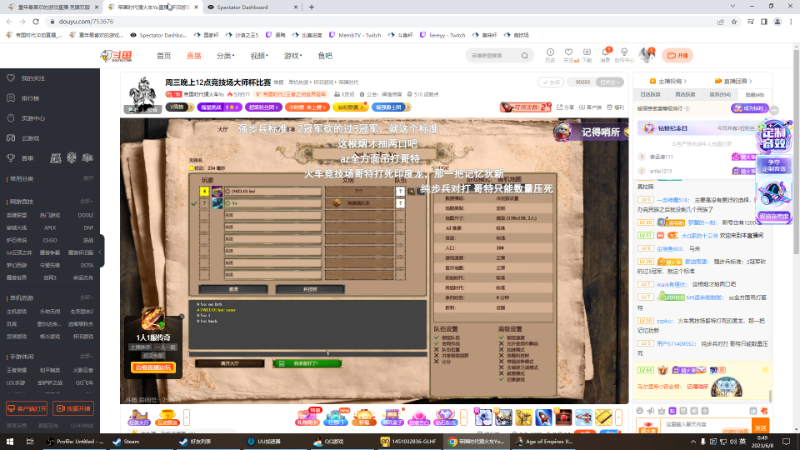Screen dimensions: 800x450
Task: Bookmark this page with star icon
Action: [x=734, y=21]
